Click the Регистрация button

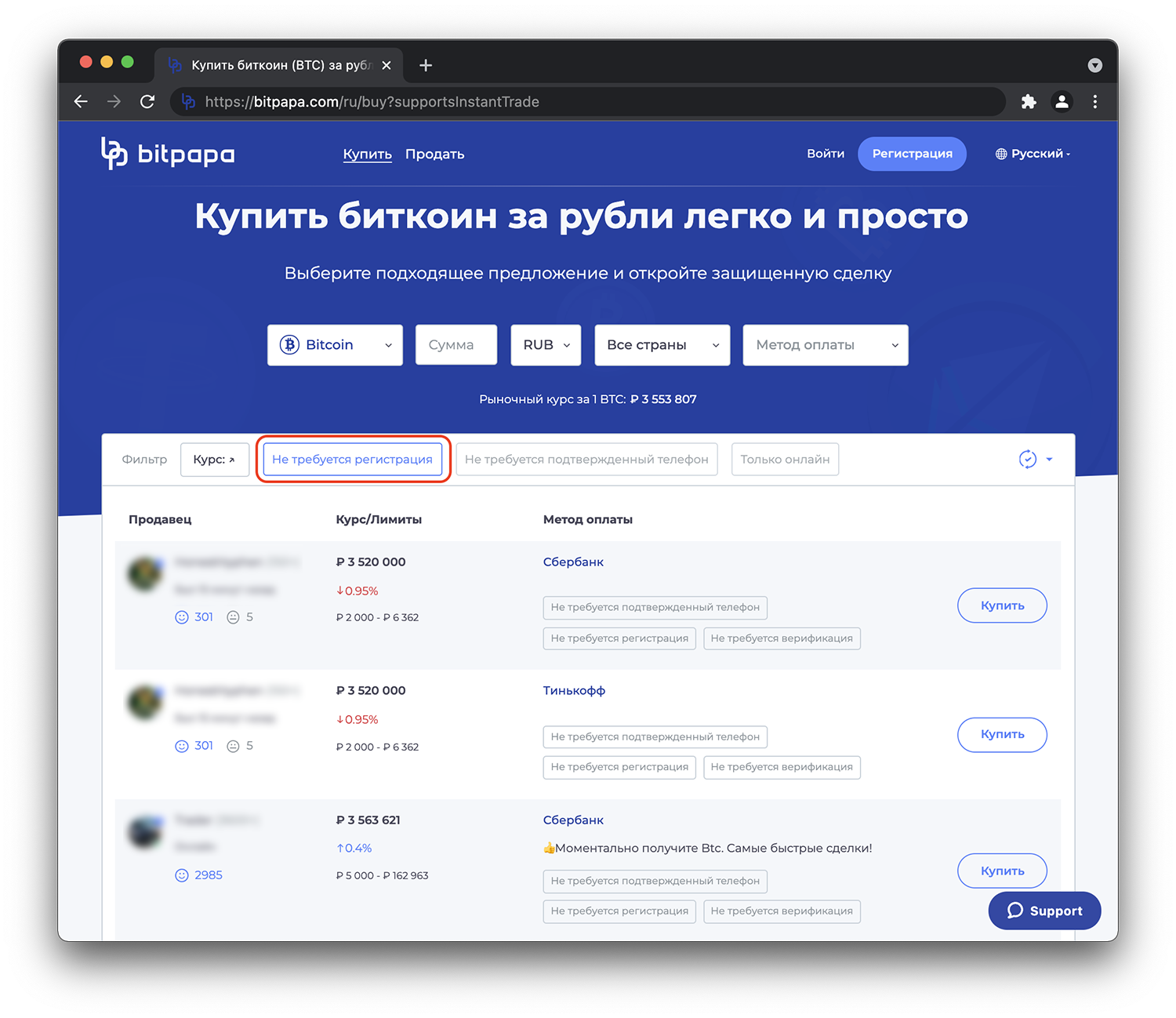(x=912, y=154)
